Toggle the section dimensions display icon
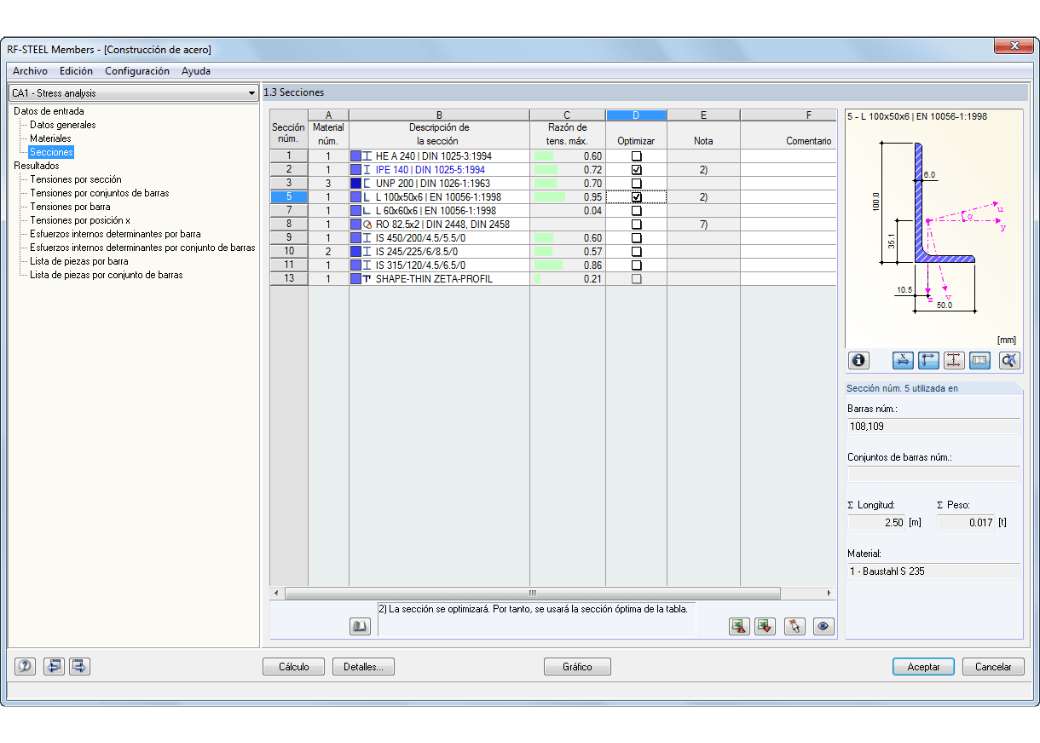Screen dimensions: 1040x743 point(954,360)
